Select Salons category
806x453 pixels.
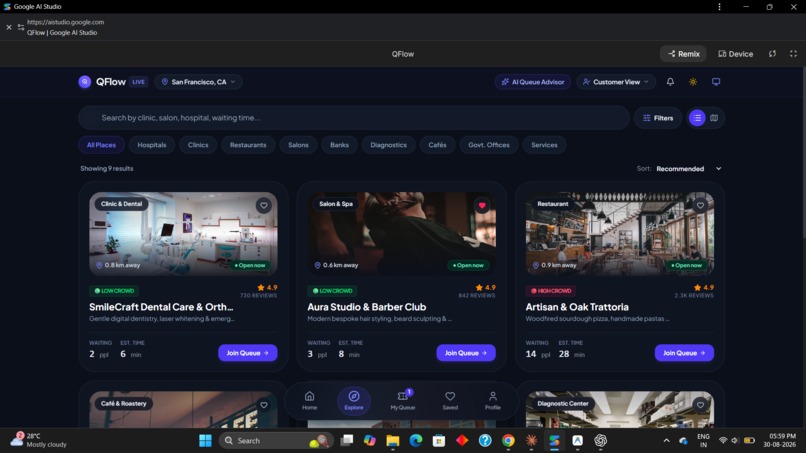298,145
